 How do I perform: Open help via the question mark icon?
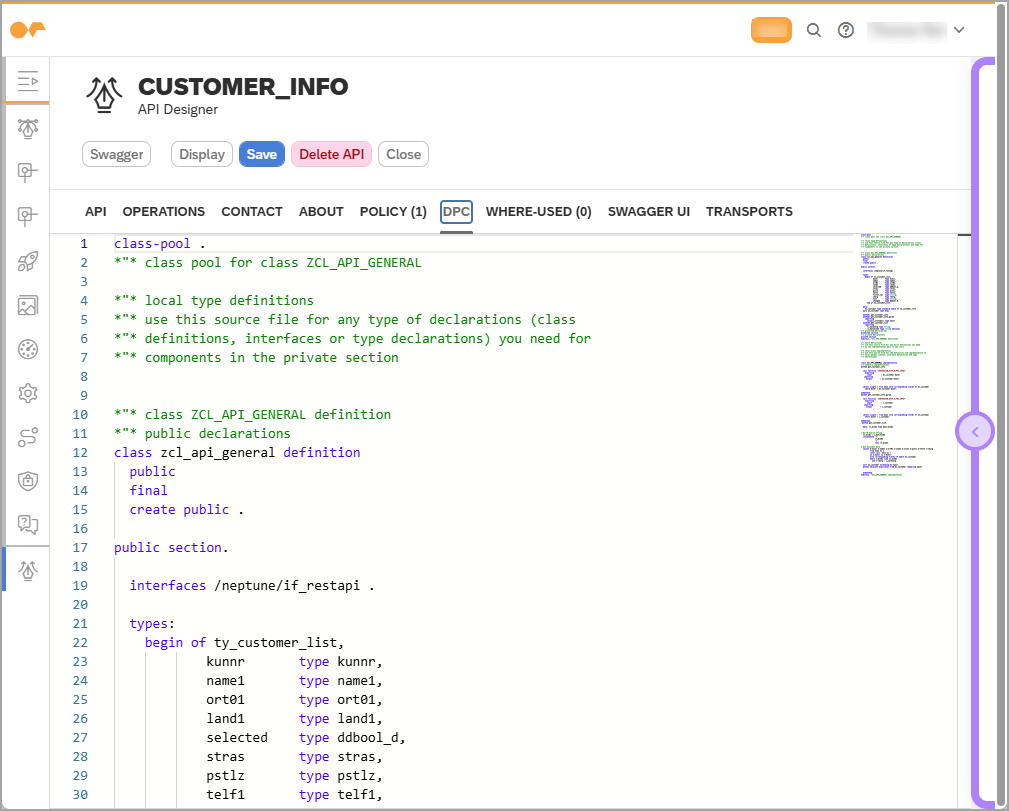coord(845,30)
